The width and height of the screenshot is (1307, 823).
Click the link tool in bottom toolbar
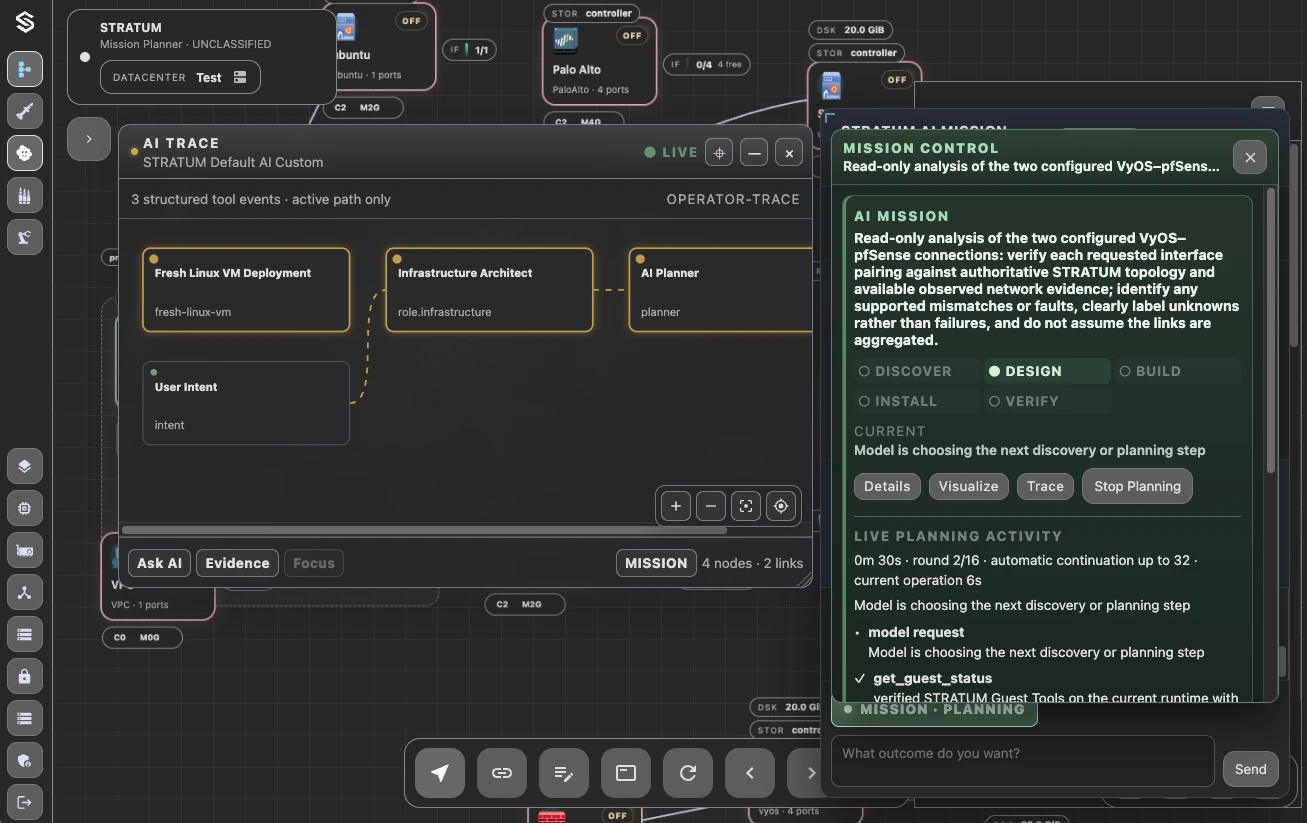point(502,772)
